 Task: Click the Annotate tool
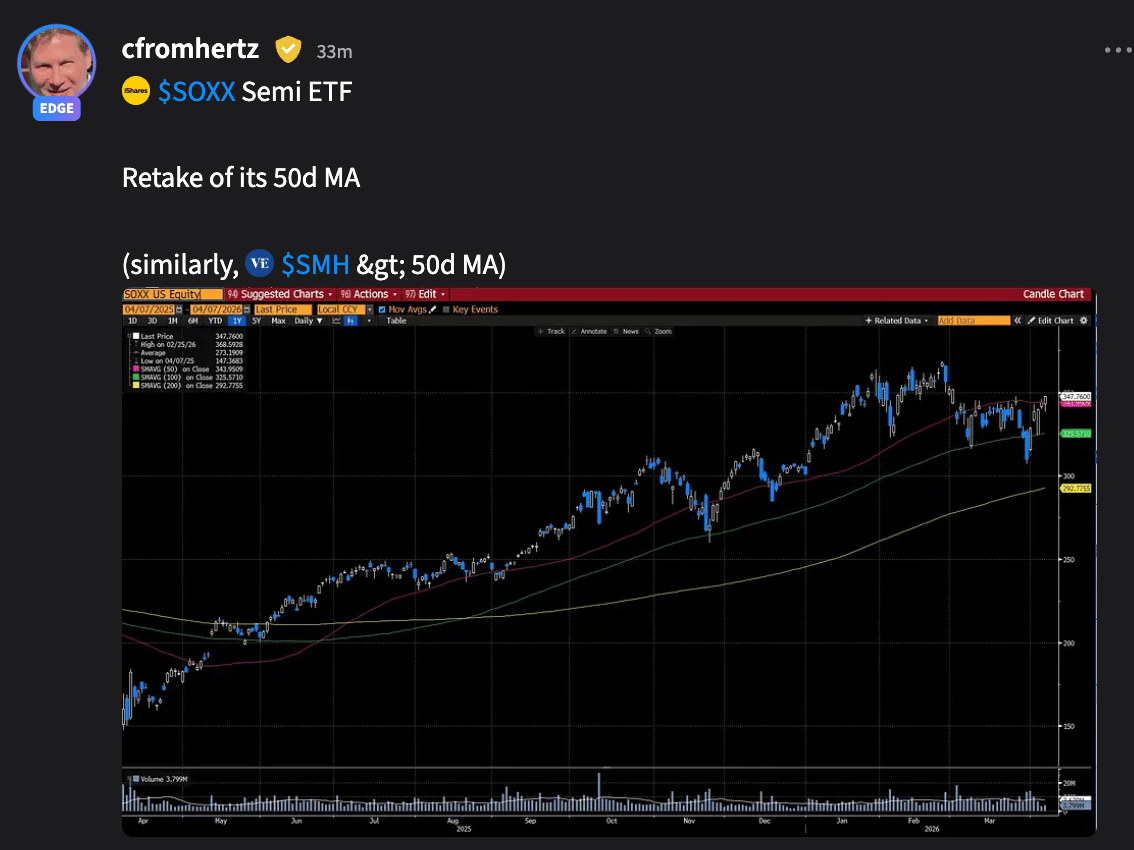(589, 331)
